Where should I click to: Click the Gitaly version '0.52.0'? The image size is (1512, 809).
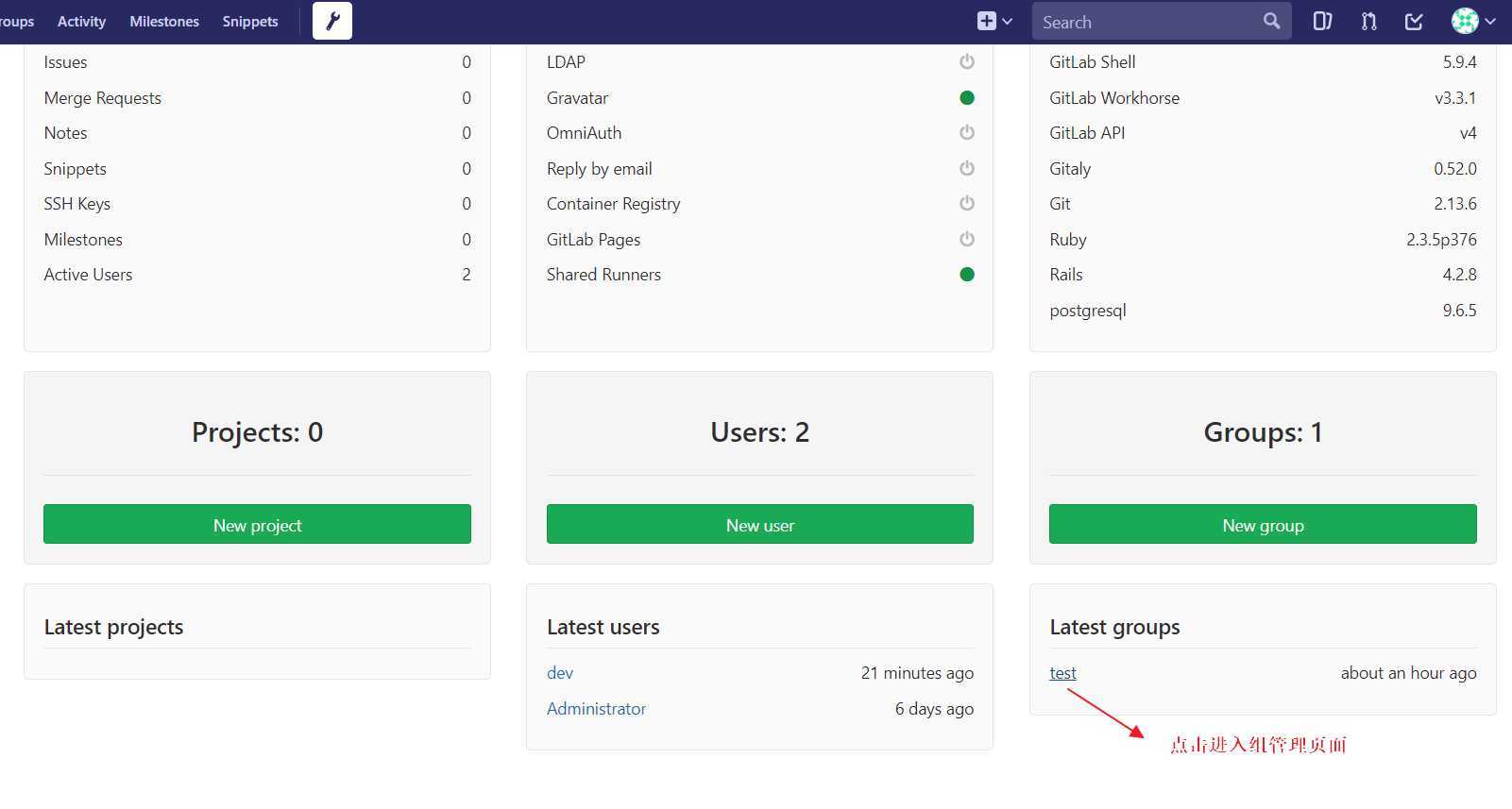(x=1454, y=169)
